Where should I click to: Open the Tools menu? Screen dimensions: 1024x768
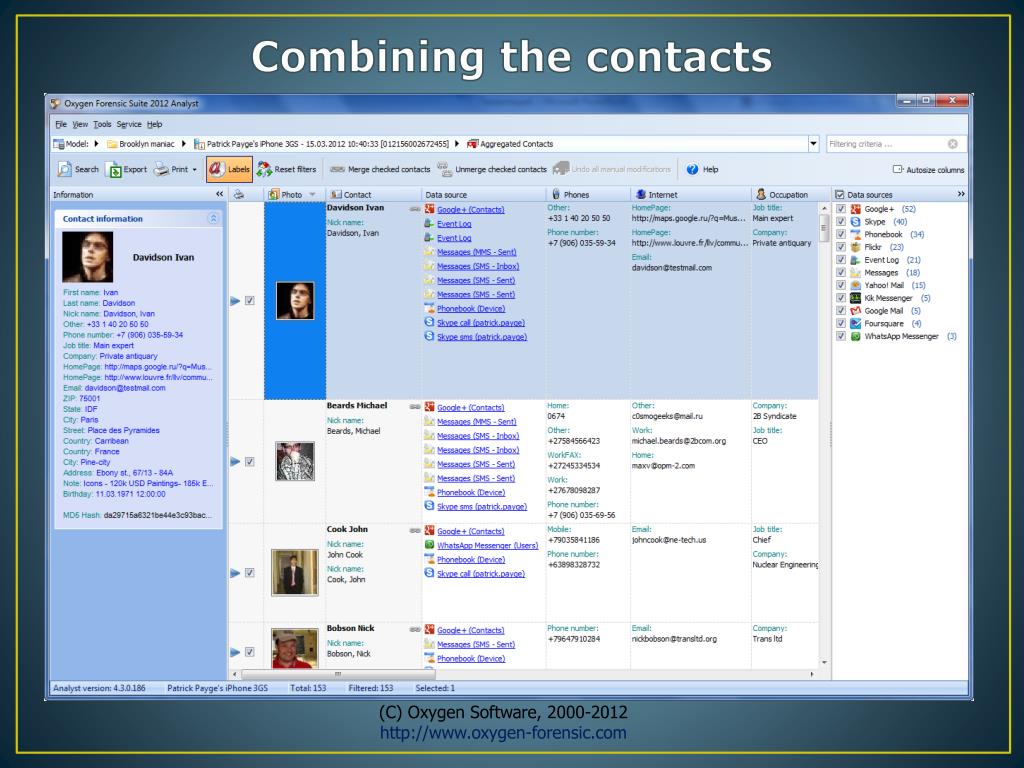coord(103,124)
